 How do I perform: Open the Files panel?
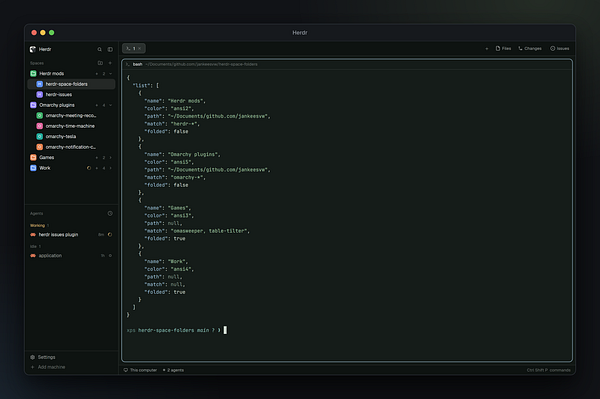pyautogui.click(x=503, y=49)
